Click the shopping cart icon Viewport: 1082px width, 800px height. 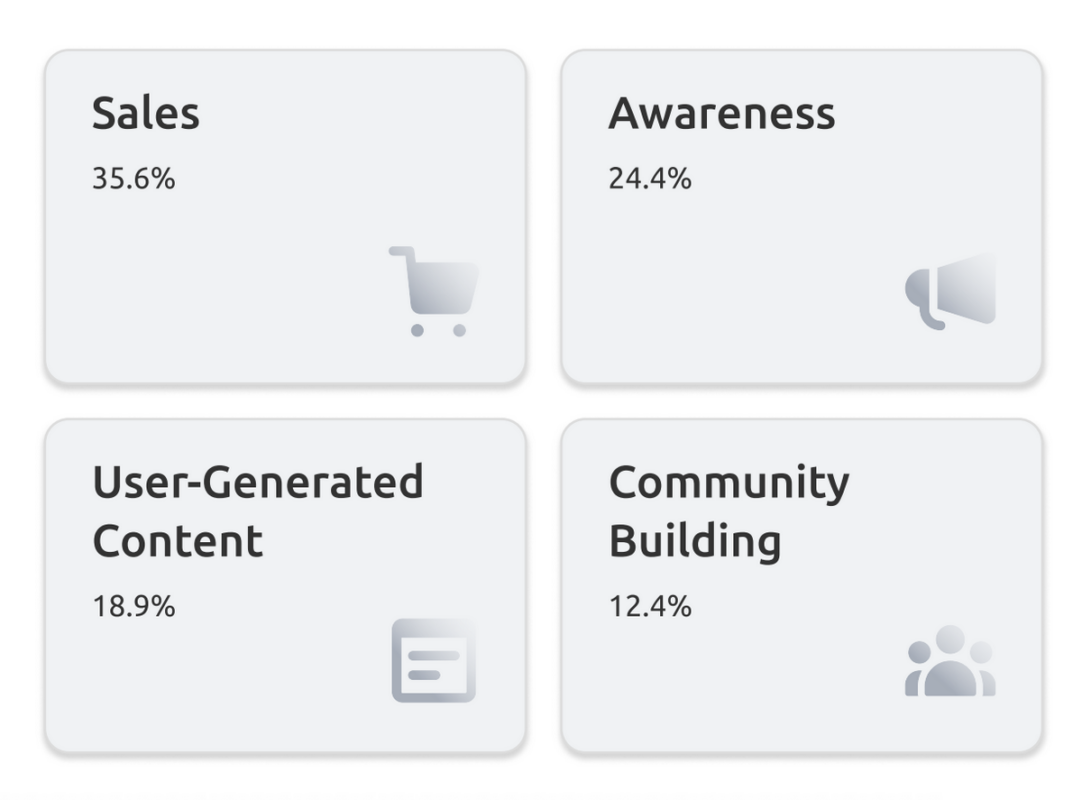point(434,291)
